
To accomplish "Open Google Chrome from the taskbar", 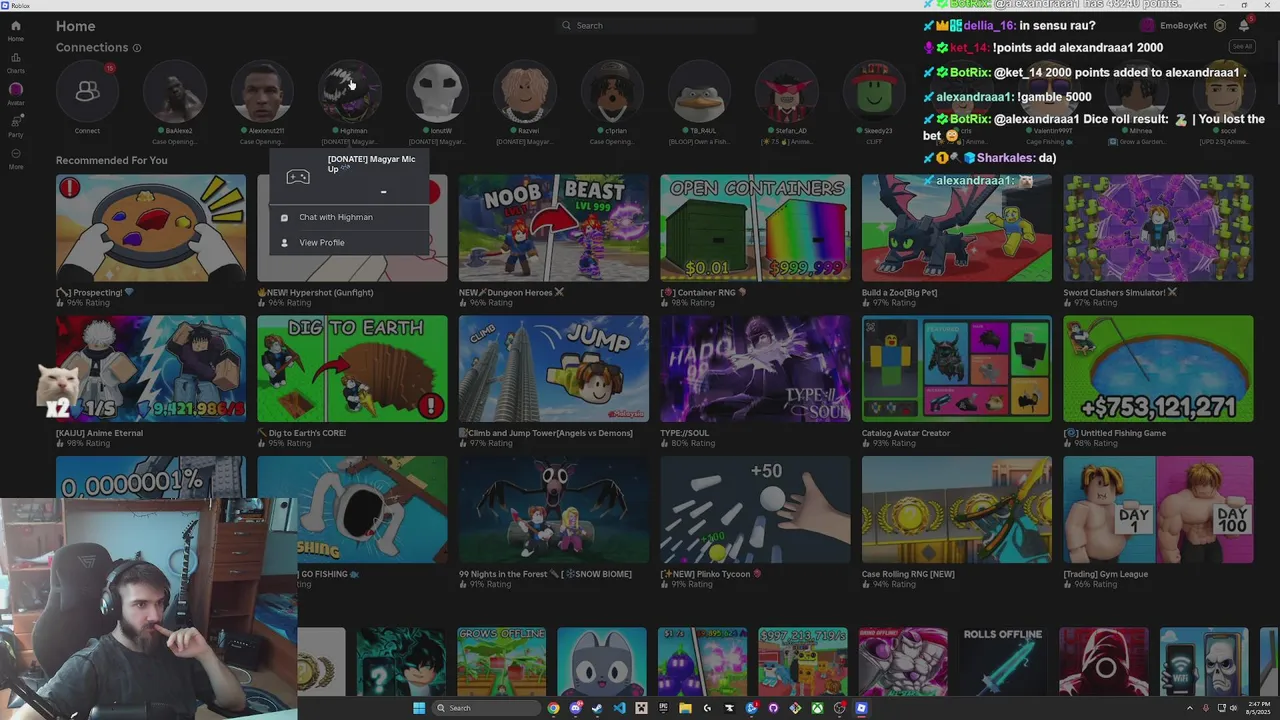I will [553, 708].
